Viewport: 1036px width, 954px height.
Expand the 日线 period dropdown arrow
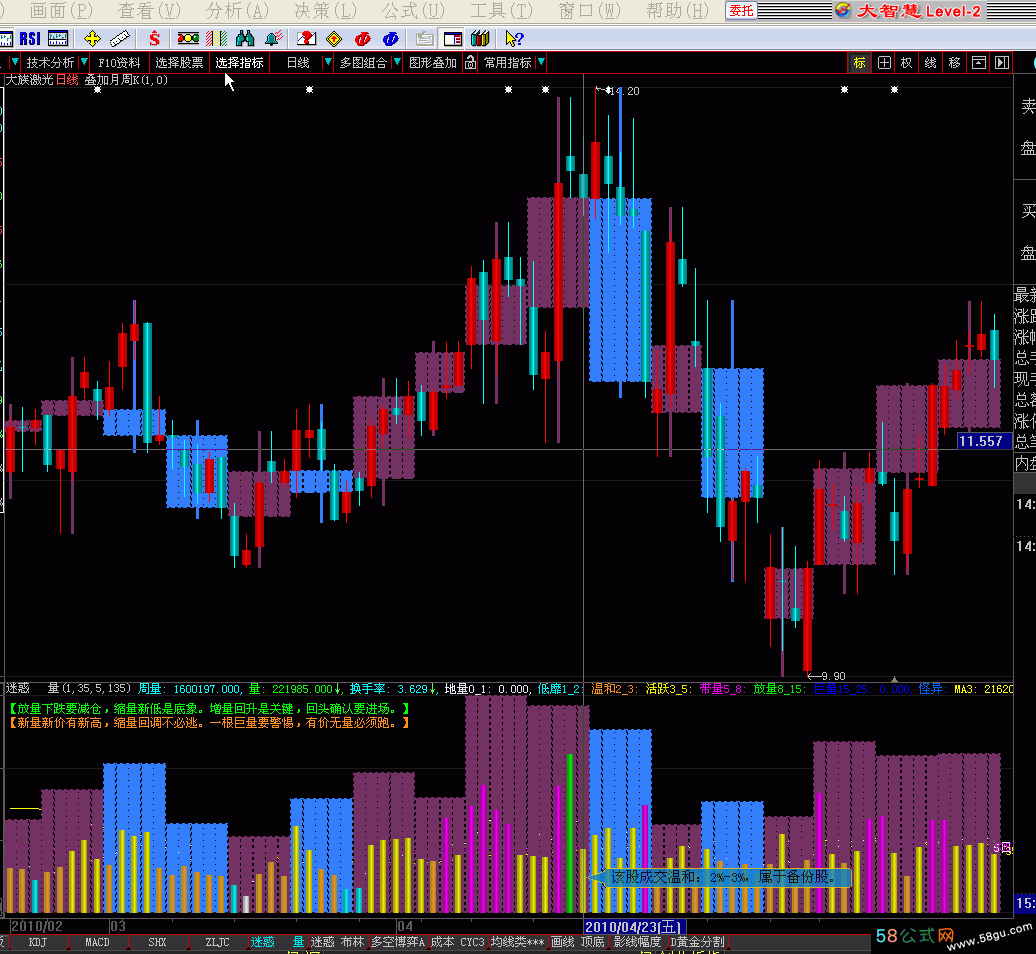325,63
